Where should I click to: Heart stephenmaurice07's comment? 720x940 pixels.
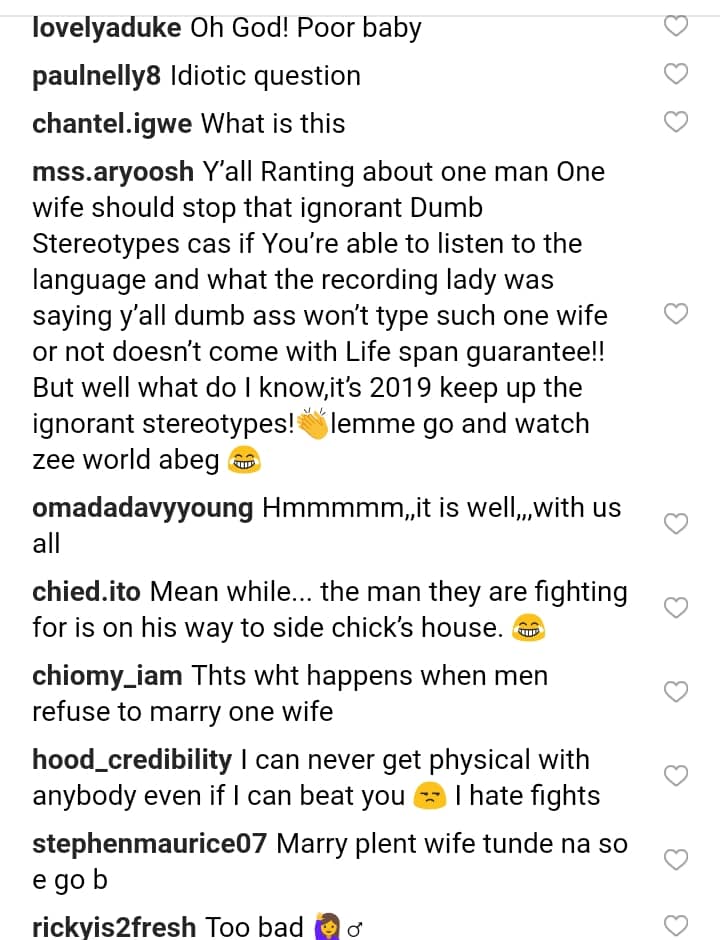click(677, 860)
